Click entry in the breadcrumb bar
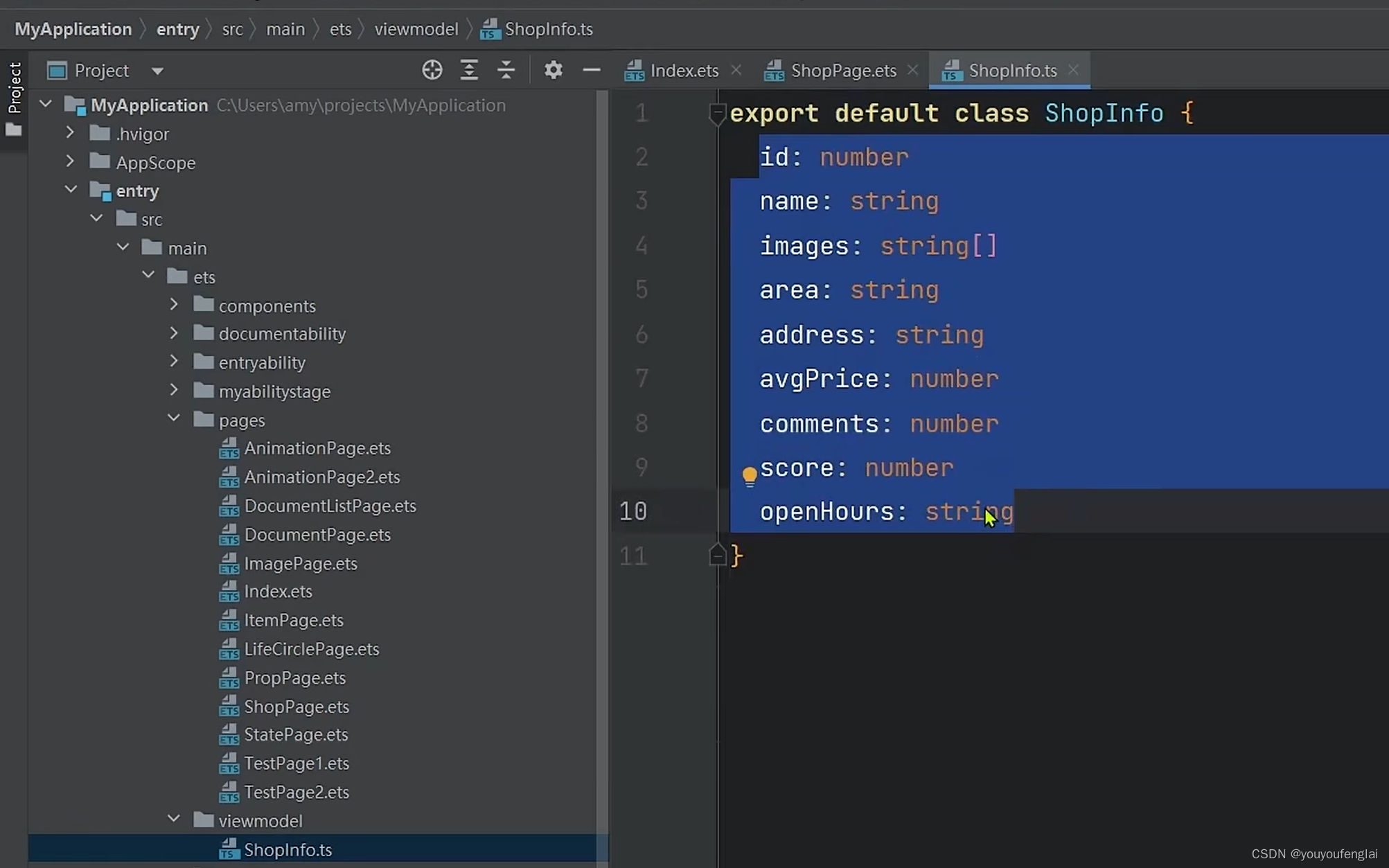 [x=178, y=29]
